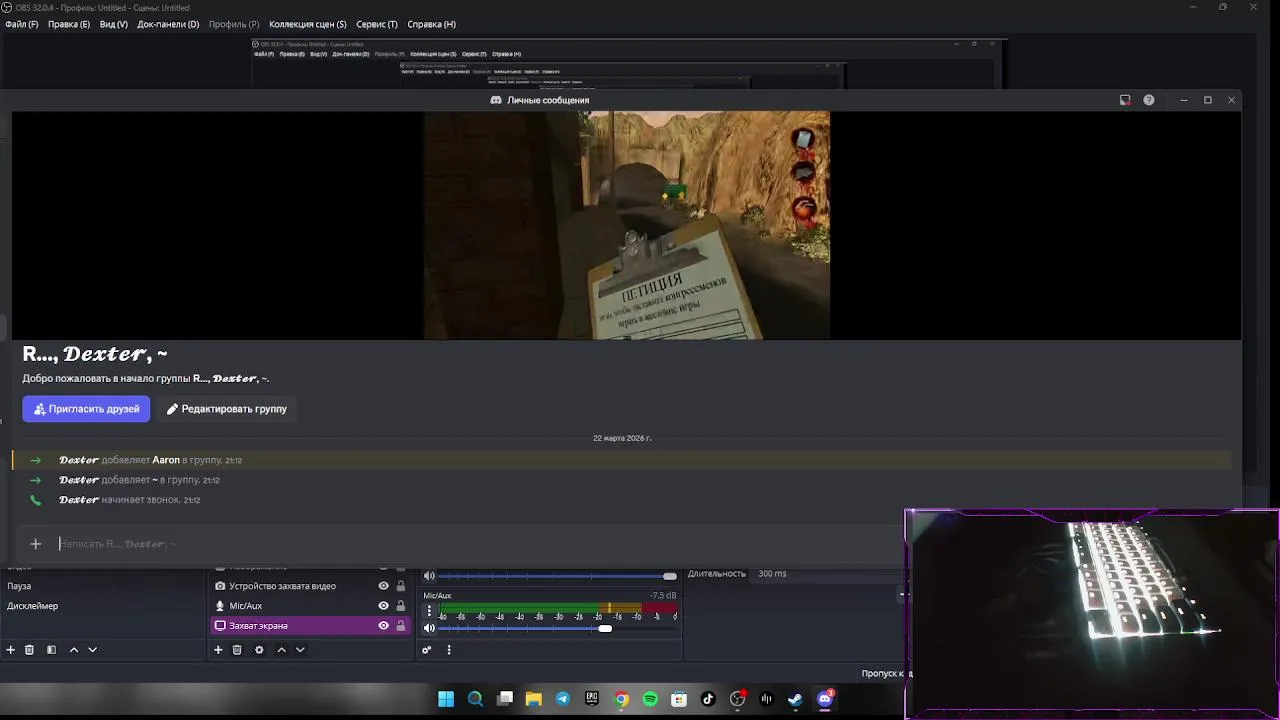Click the Пригласить друзей button in Discord
This screenshot has width=1280, height=720.
(x=86, y=409)
